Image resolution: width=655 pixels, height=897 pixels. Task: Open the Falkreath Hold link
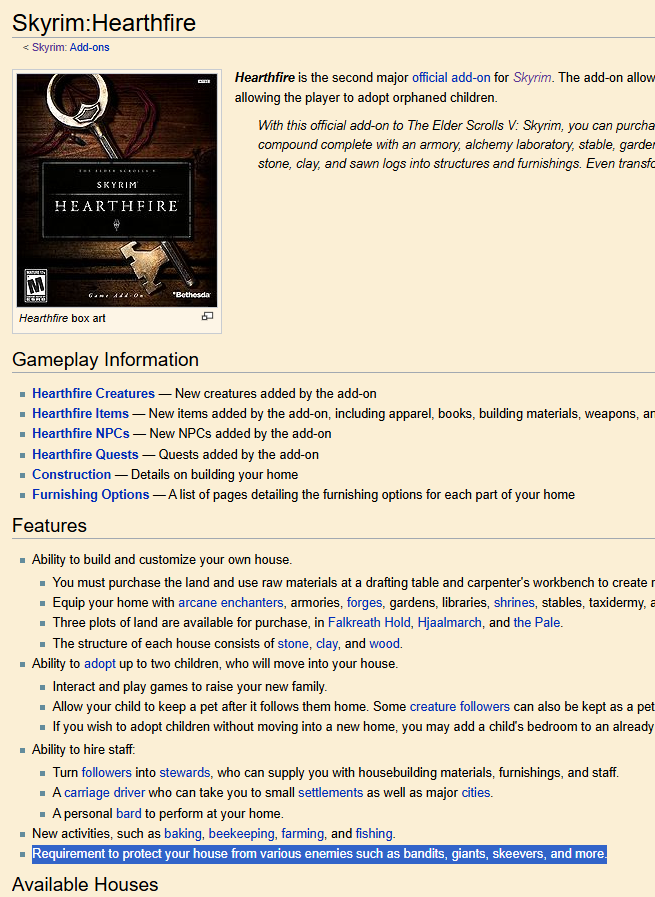point(369,622)
